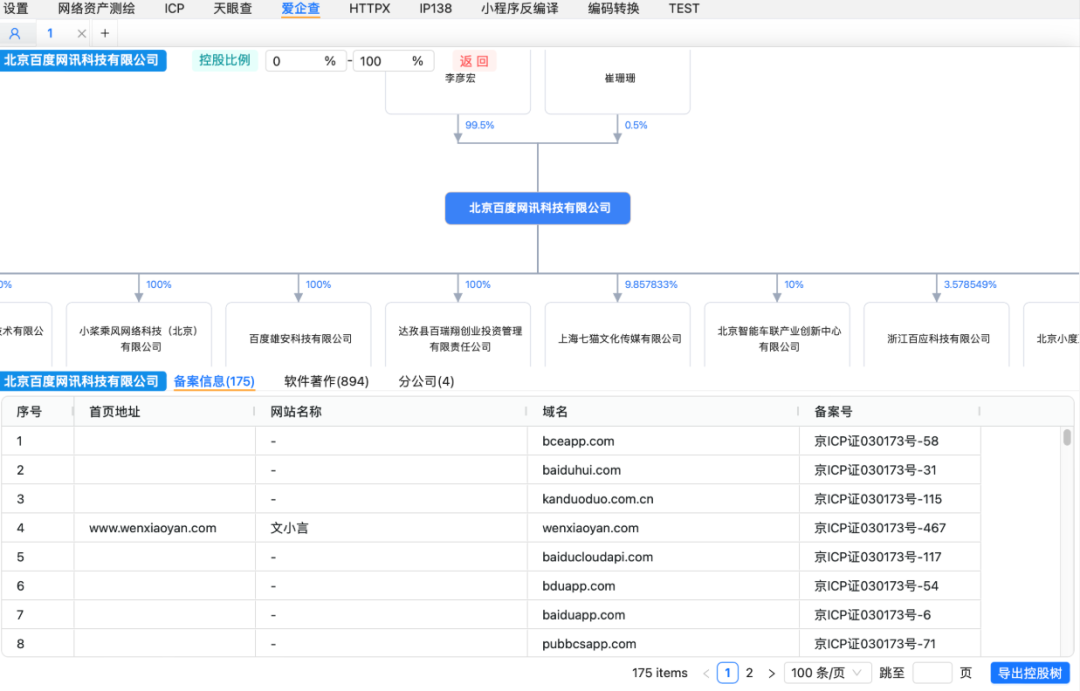
Task: Open the 设置 menu item
Action: (x=17, y=9)
